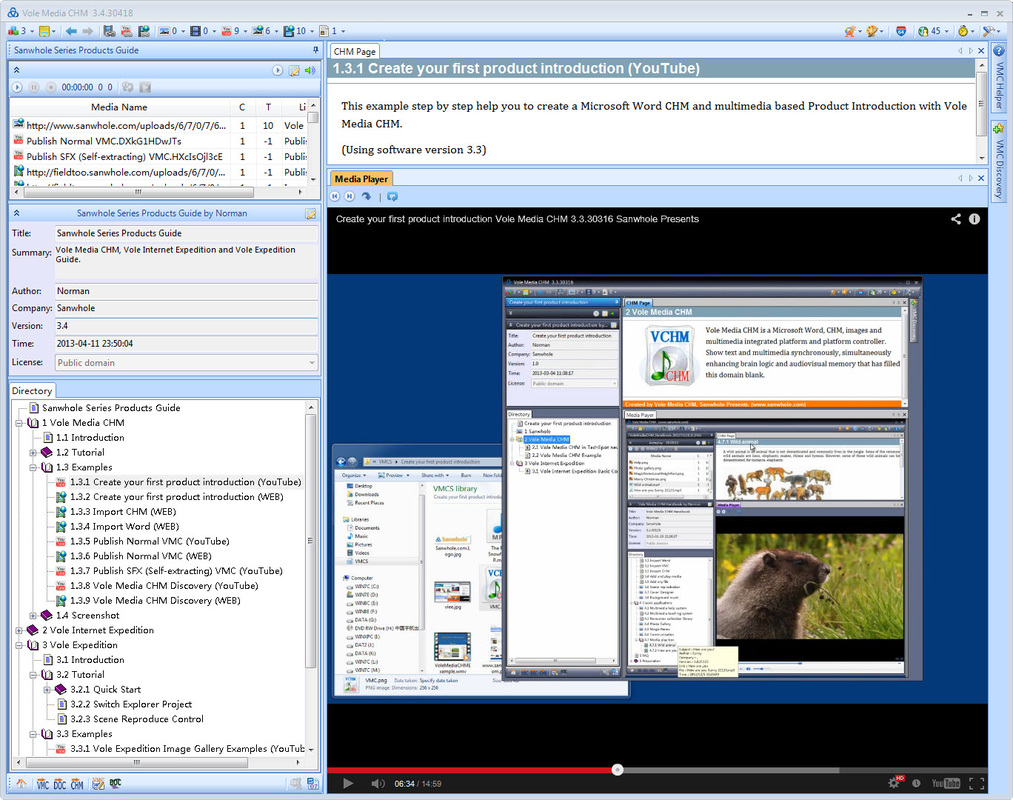
Task: Click YouTube logo in video player
Action: coord(946,784)
